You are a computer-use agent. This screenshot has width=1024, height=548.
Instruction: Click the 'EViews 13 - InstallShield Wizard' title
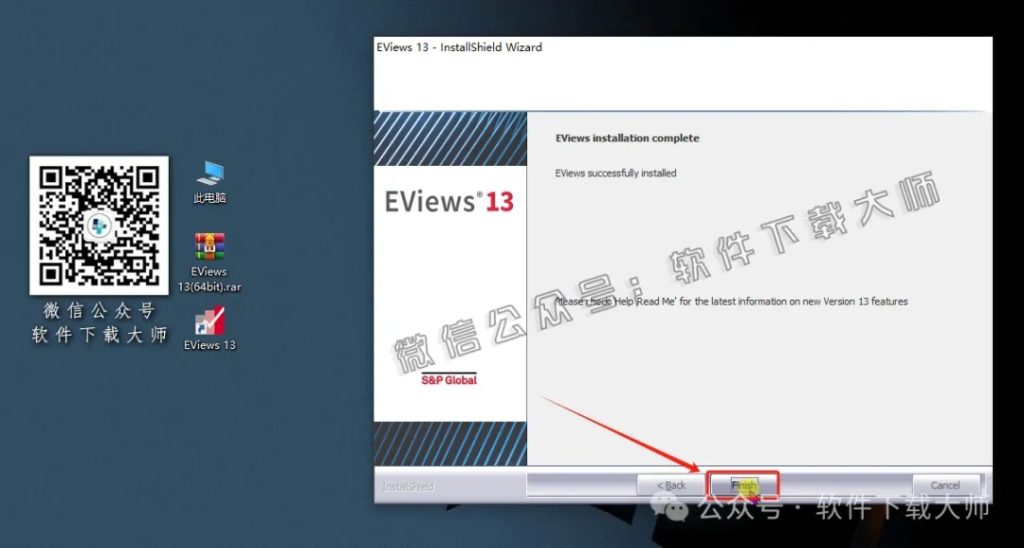pyautogui.click(x=459, y=47)
